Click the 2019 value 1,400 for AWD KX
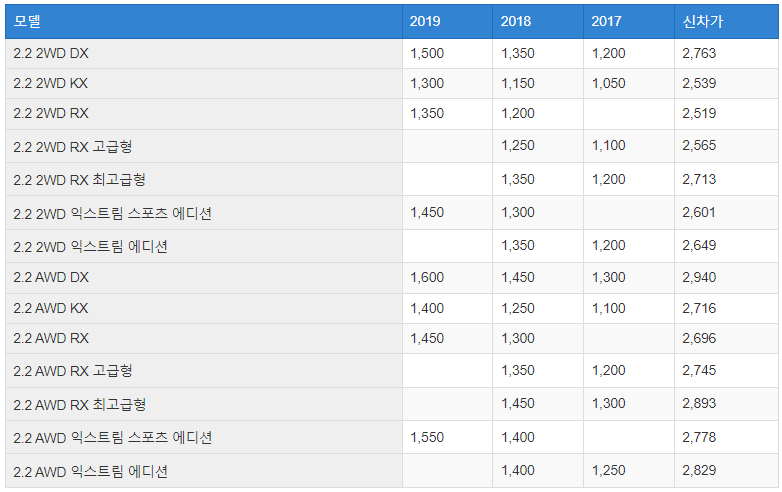This screenshot has width=782, height=492. point(427,308)
